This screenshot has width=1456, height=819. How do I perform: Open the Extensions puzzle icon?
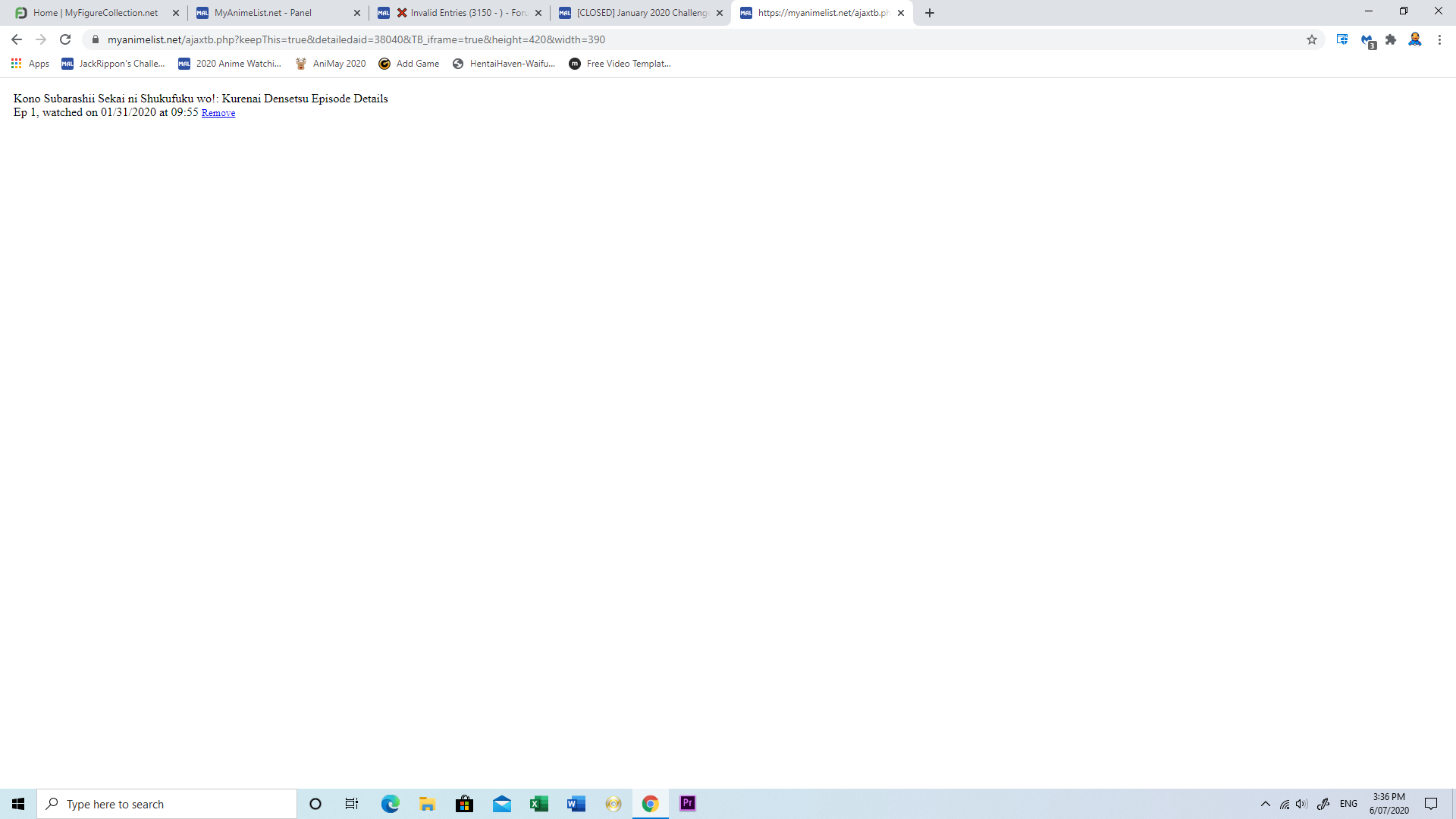coord(1391,39)
